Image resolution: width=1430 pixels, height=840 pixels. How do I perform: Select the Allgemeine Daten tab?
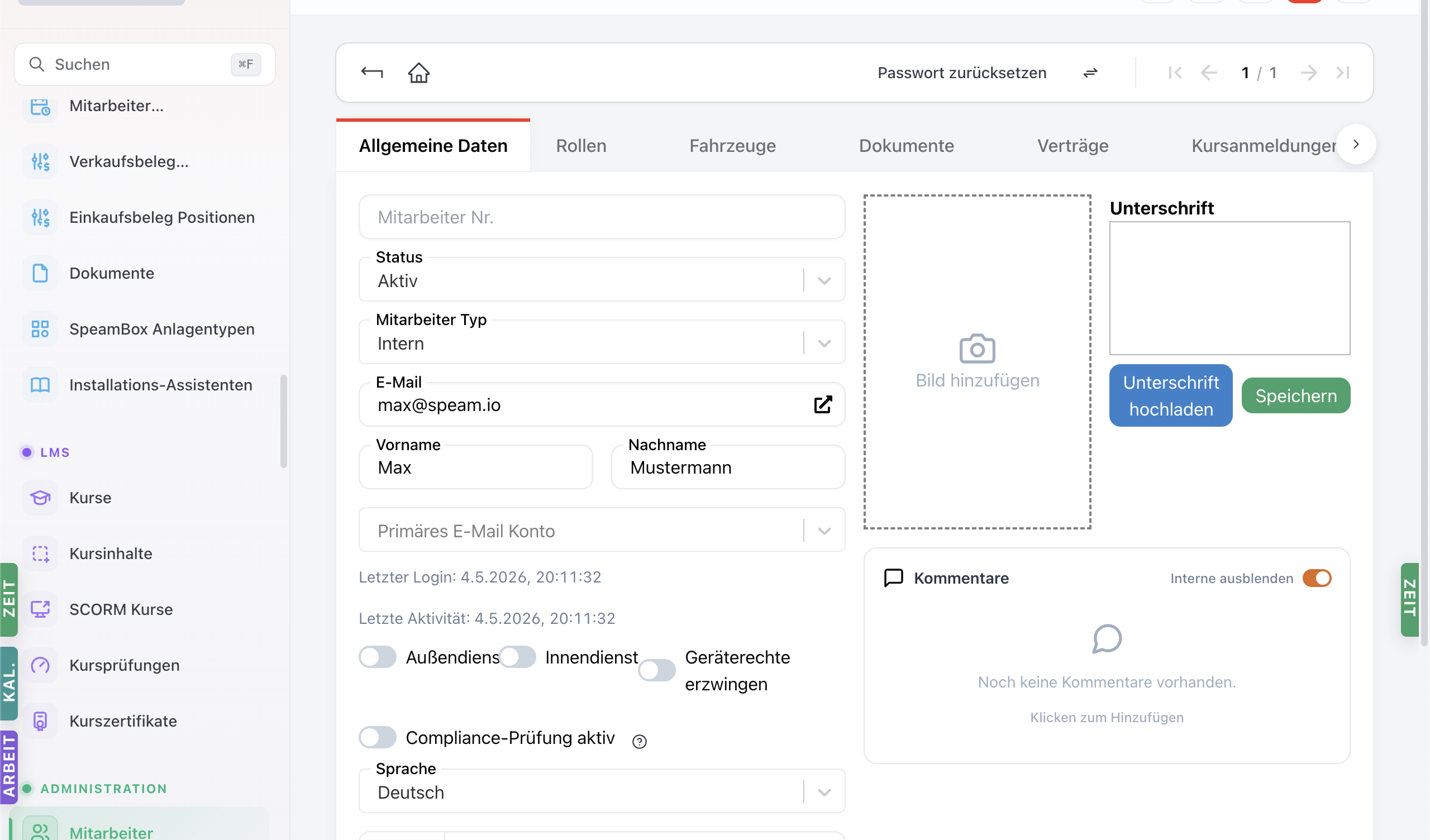click(433, 146)
